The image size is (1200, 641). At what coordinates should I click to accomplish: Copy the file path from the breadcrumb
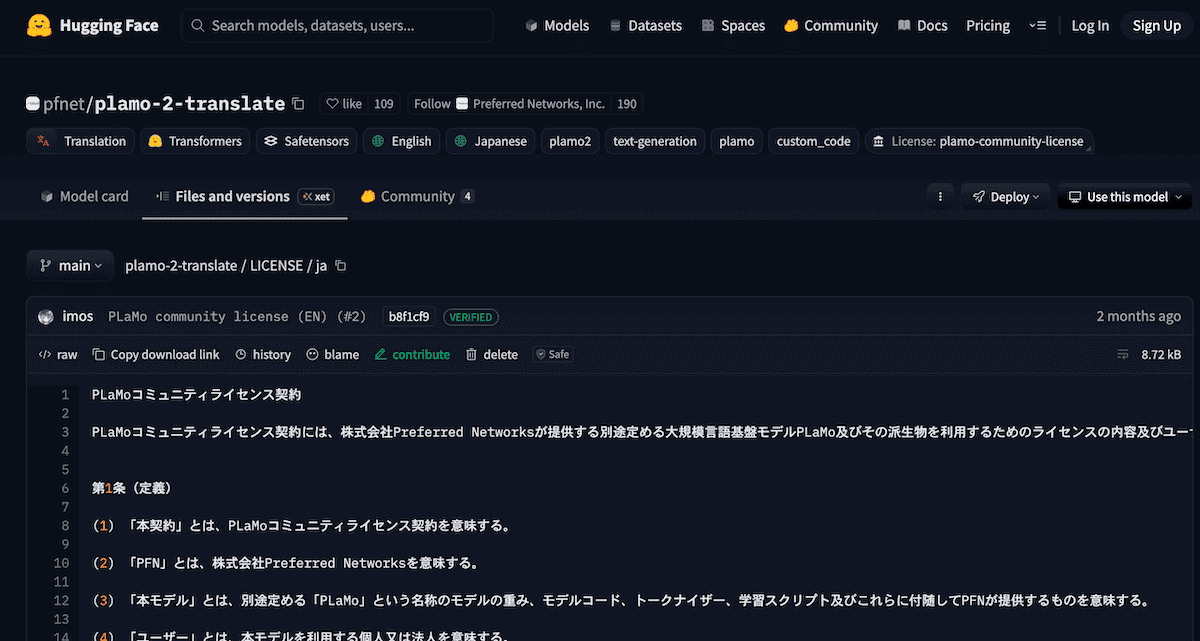[340, 265]
